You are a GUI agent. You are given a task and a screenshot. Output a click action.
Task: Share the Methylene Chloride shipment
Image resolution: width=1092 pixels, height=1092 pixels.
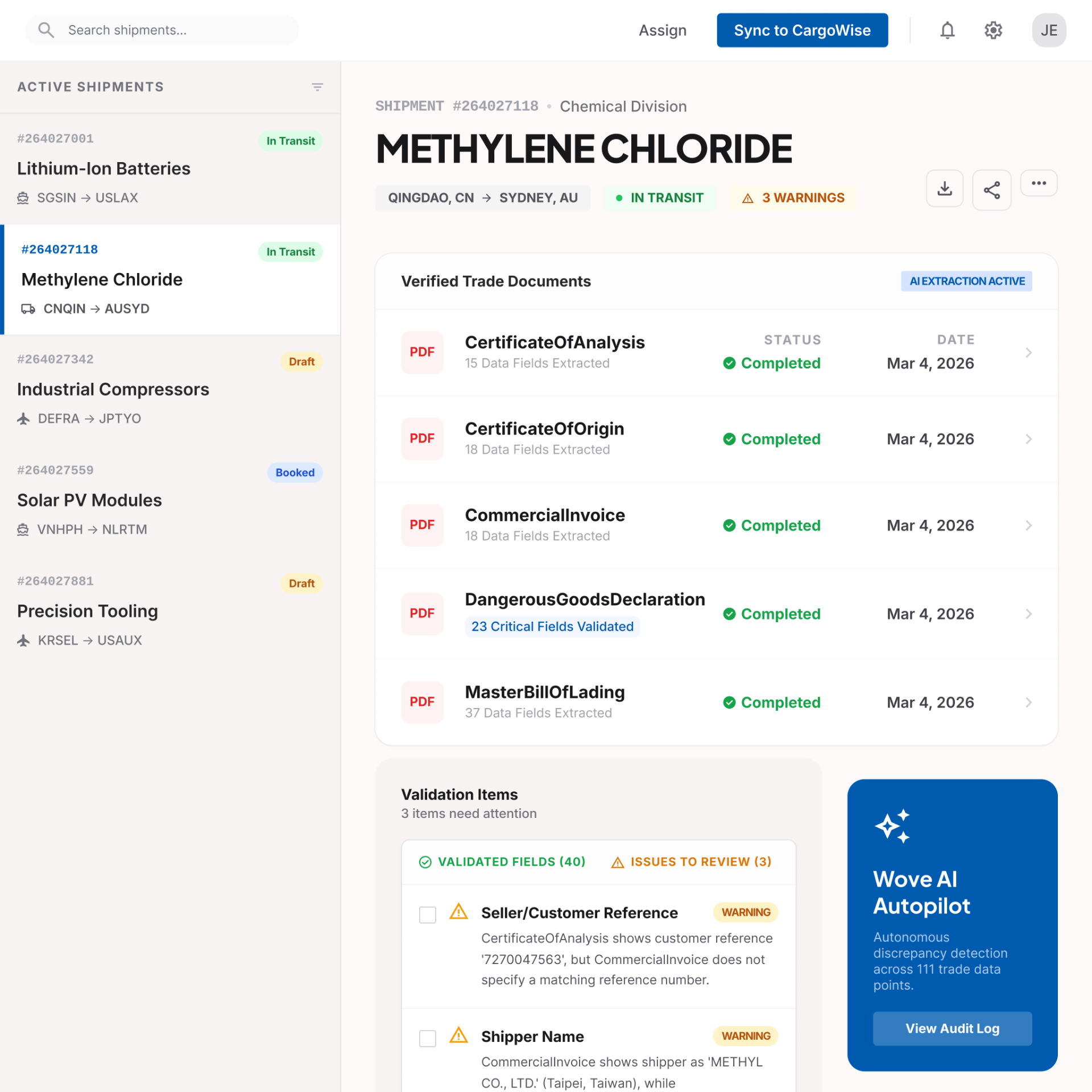[991, 190]
